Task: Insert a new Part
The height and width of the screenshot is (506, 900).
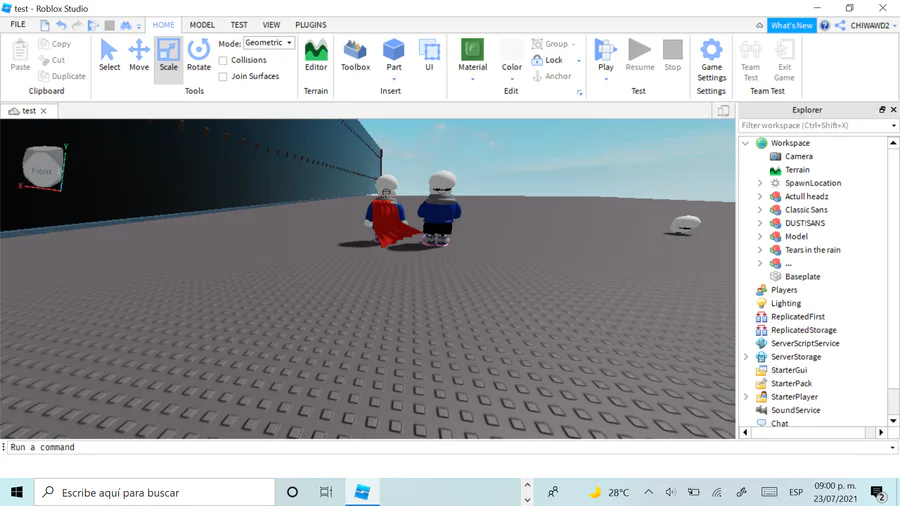Action: (394, 55)
